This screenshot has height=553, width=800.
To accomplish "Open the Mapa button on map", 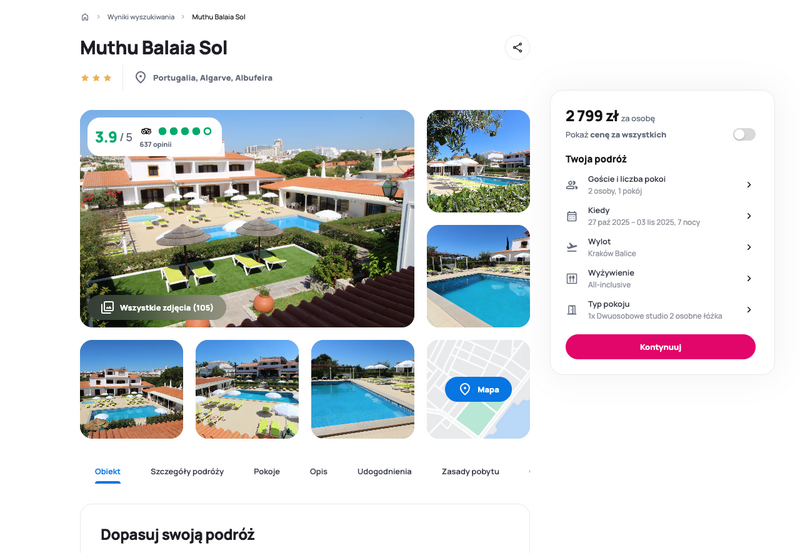I will [478, 389].
